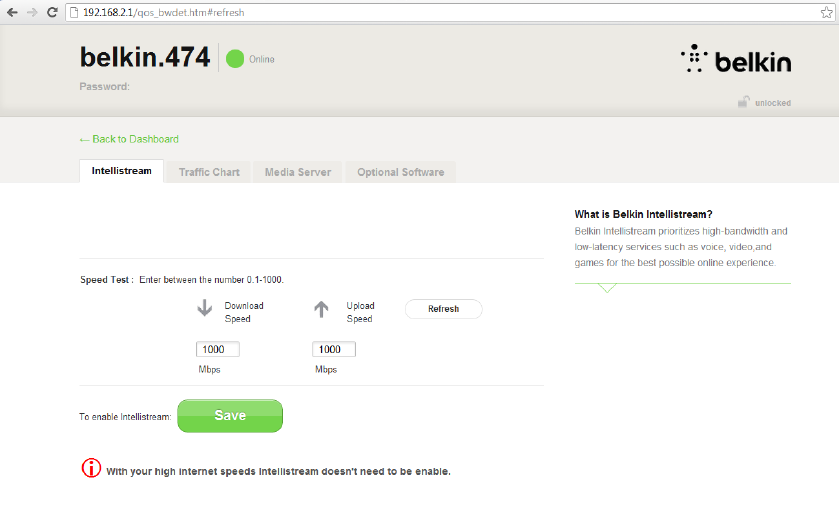
Task: Reload the page with the browser refresh icon
Action: (x=52, y=12)
